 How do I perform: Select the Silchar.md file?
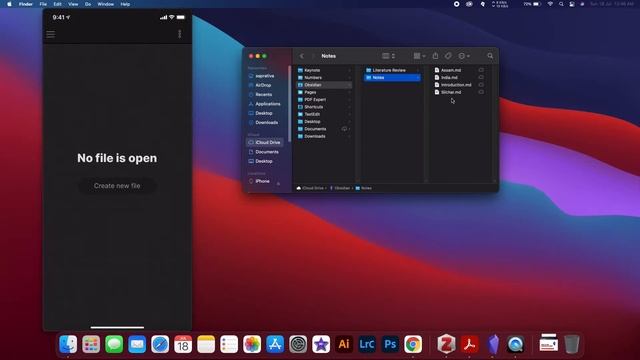coord(451,92)
